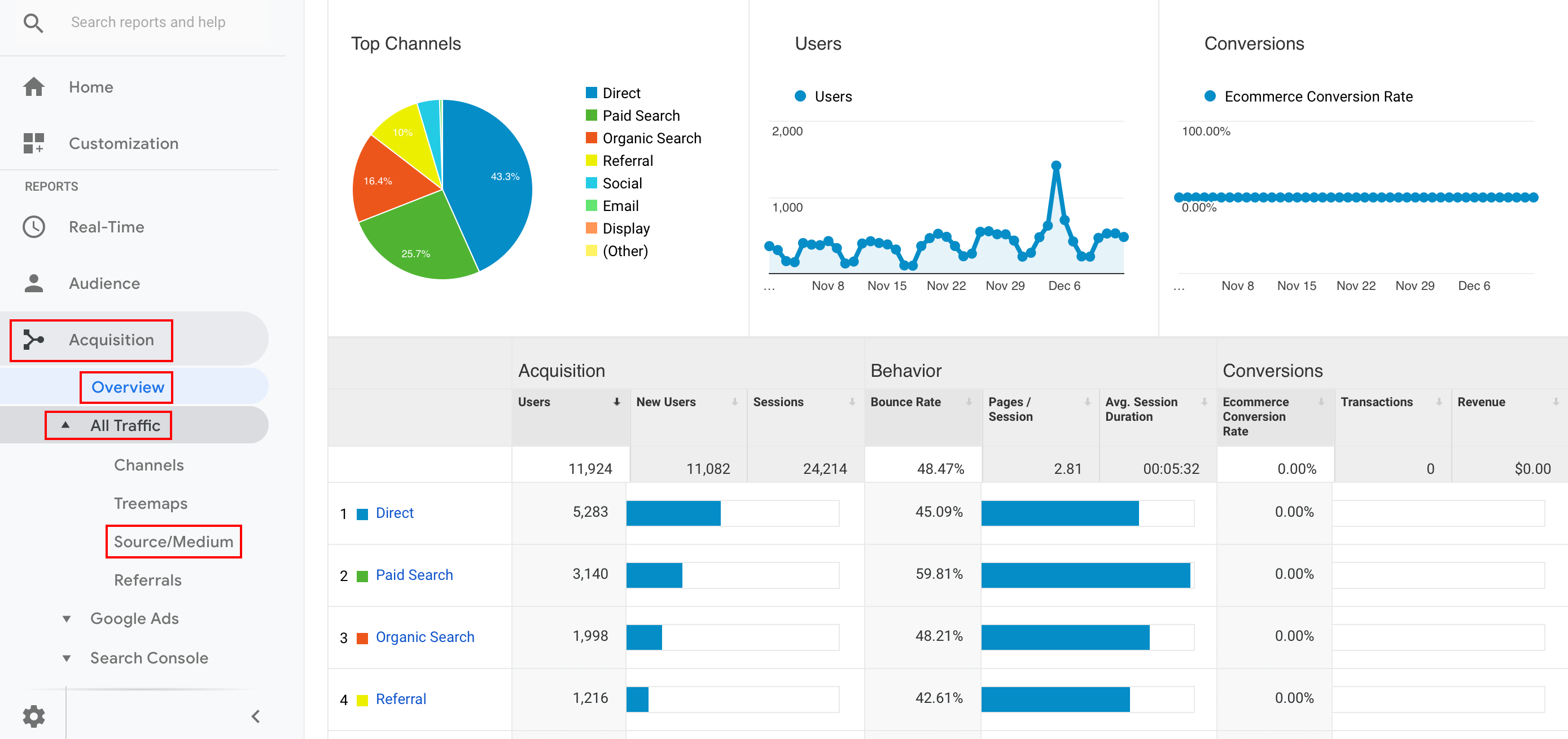Open the Paid Search channel link
The image size is (1568, 739).
click(x=414, y=575)
